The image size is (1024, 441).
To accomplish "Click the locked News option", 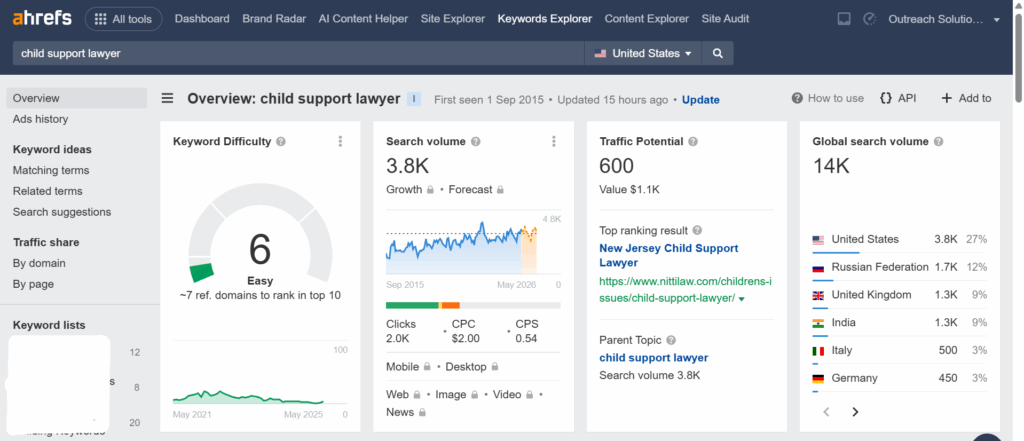I will click(x=406, y=412).
